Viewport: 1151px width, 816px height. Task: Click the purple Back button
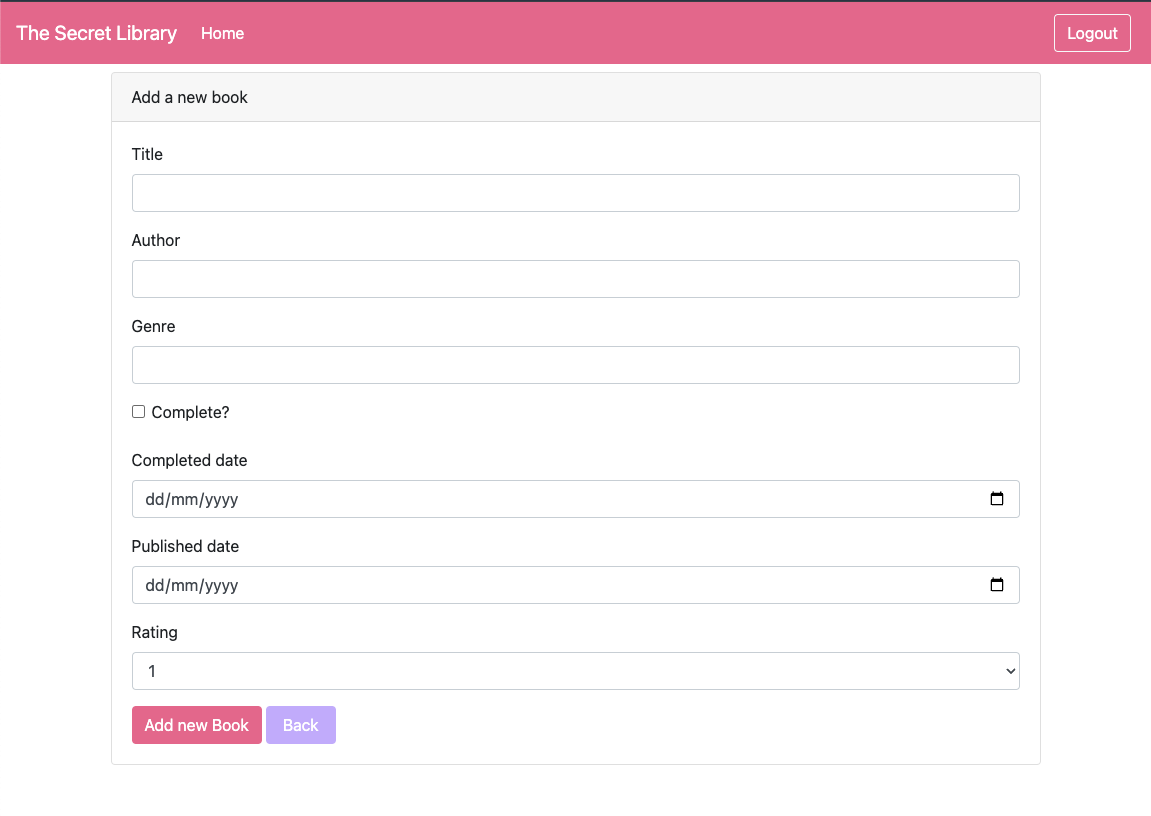(x=301, y=725)
